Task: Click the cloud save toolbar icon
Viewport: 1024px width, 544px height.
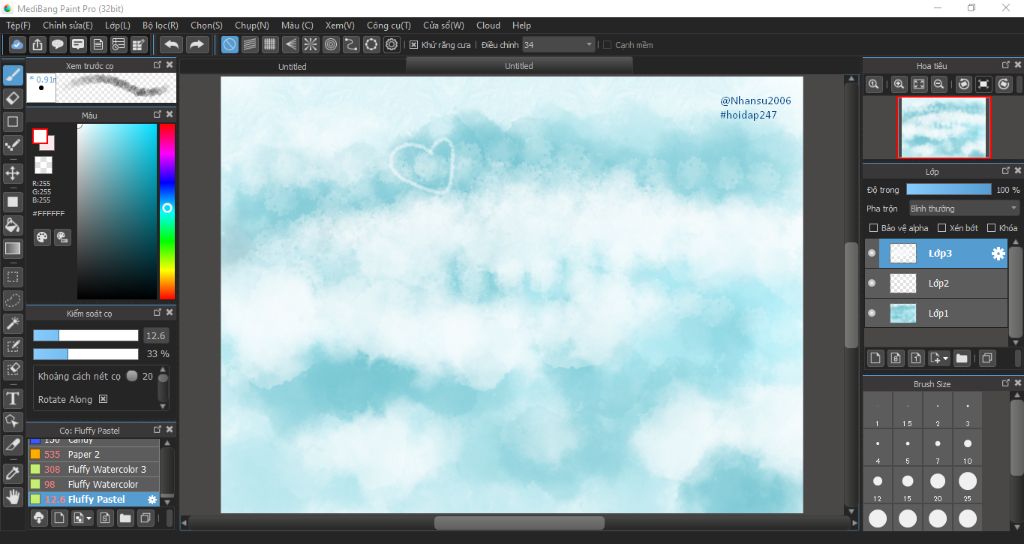Action: pos(17,44)
